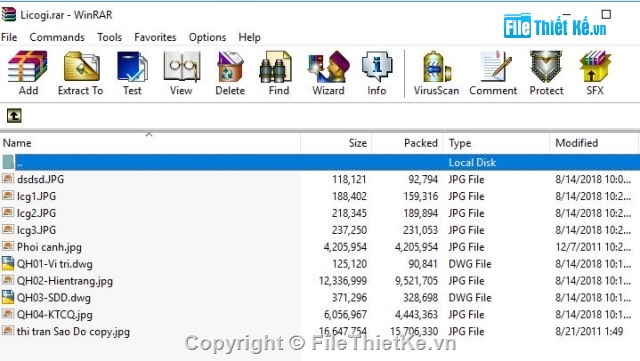Click file icon of QH02-Hientrang.jpg
This screenshot has height=361, width=640.
(8, 280)
